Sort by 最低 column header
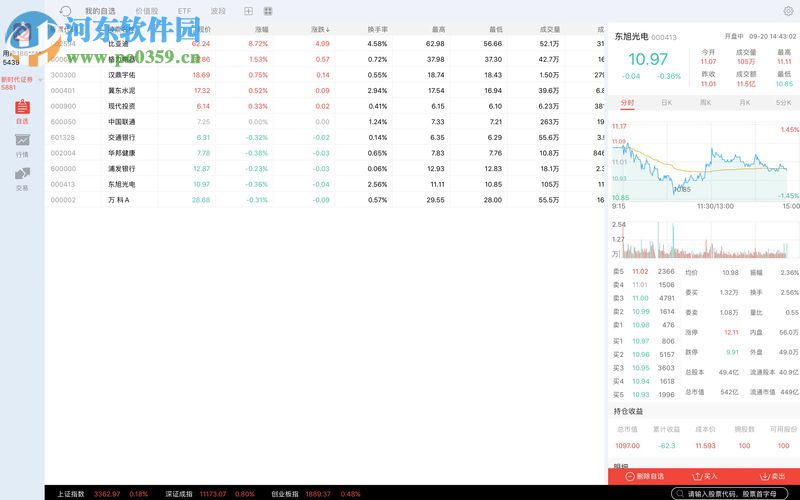 pos(496,30)
